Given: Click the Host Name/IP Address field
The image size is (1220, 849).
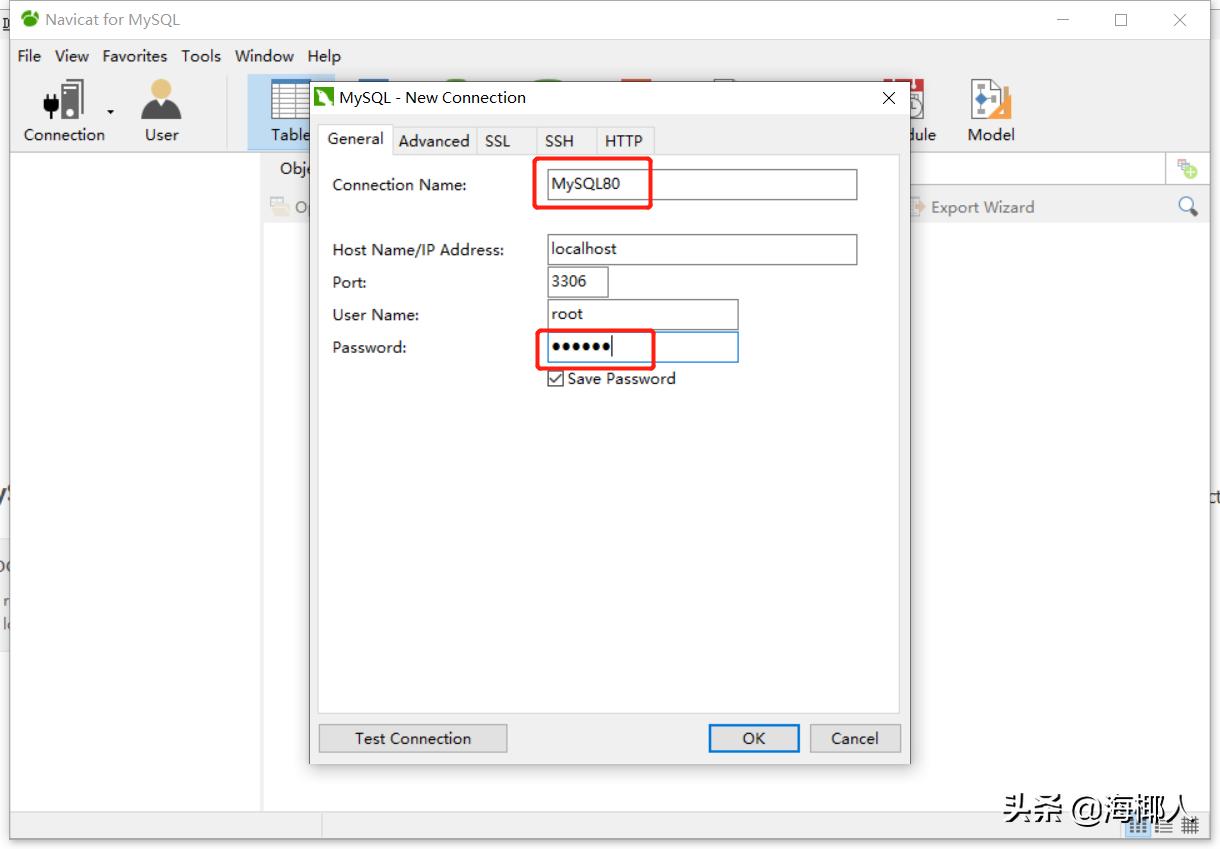Looking at the screenshot, I should [702, 249].
